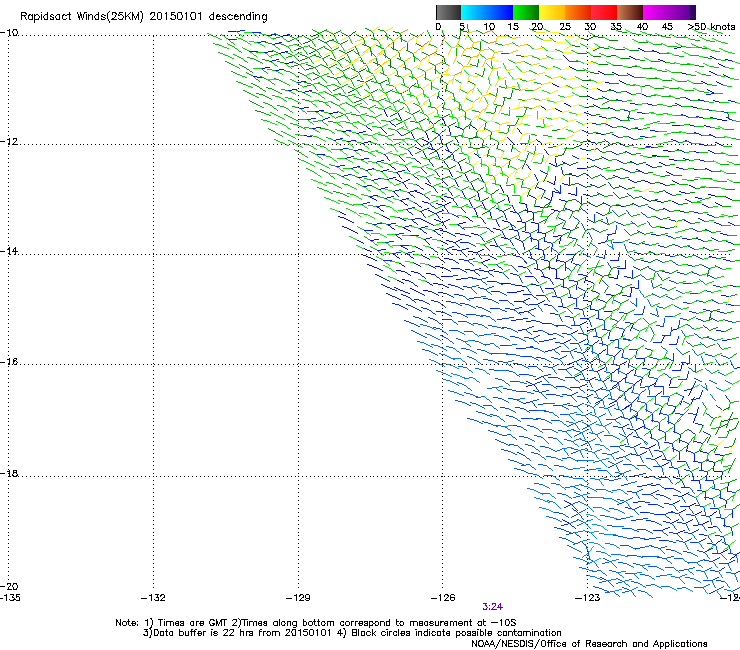The width and height of the screenshot is (740, 650).
Task: Click the yellow 20-25 knots color band
Action: (x=552, y=12)
